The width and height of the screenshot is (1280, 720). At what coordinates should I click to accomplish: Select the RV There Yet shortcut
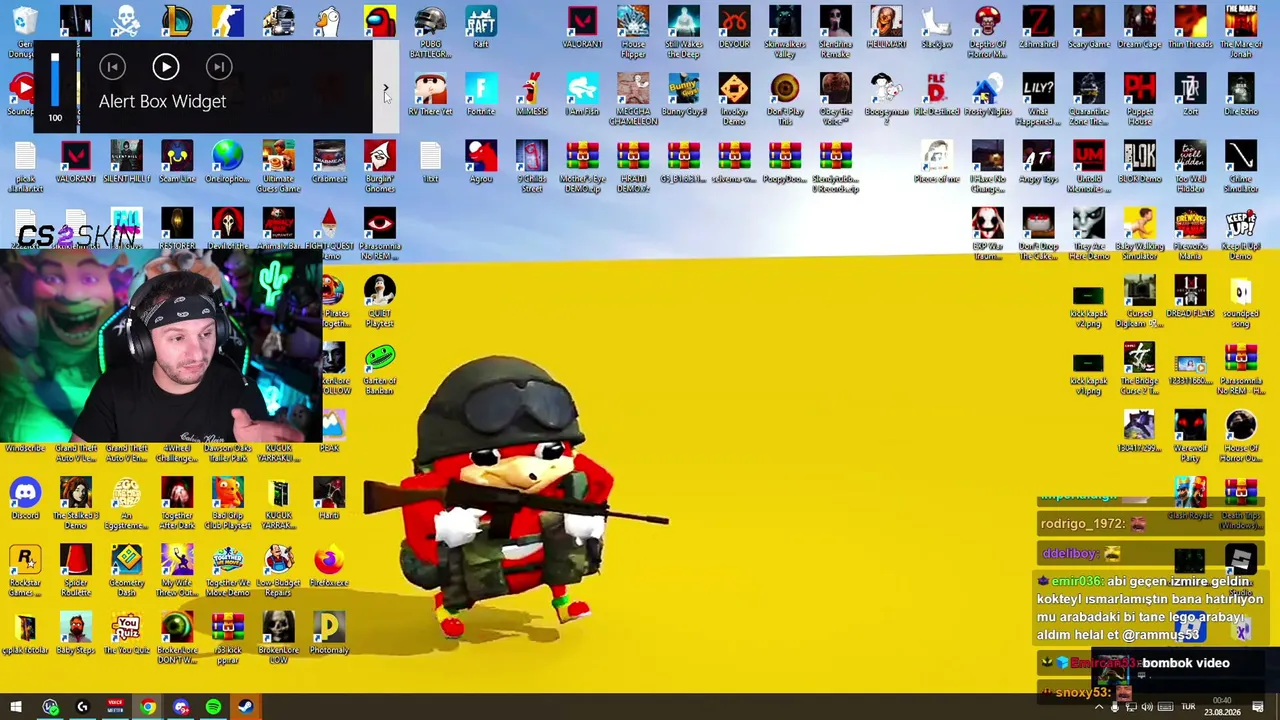click(430, 95)
